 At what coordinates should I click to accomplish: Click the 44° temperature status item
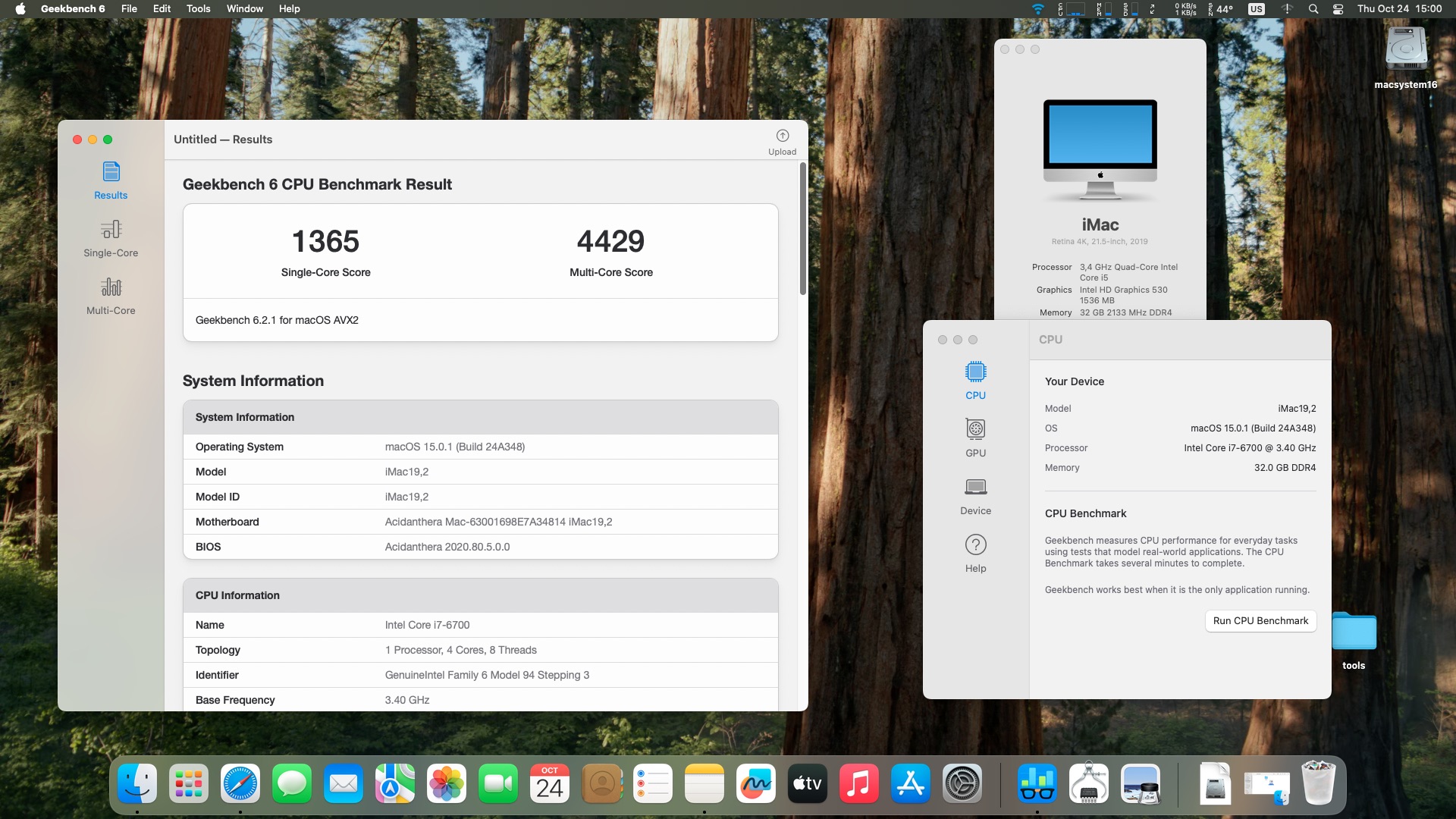click(1220, 9)
